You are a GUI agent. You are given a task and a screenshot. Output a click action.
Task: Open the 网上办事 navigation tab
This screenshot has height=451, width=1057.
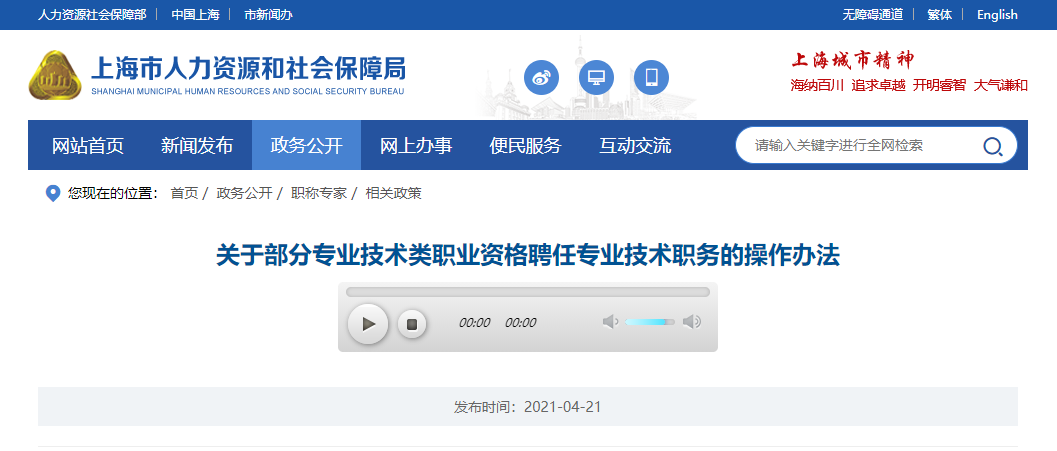point(416,145)
